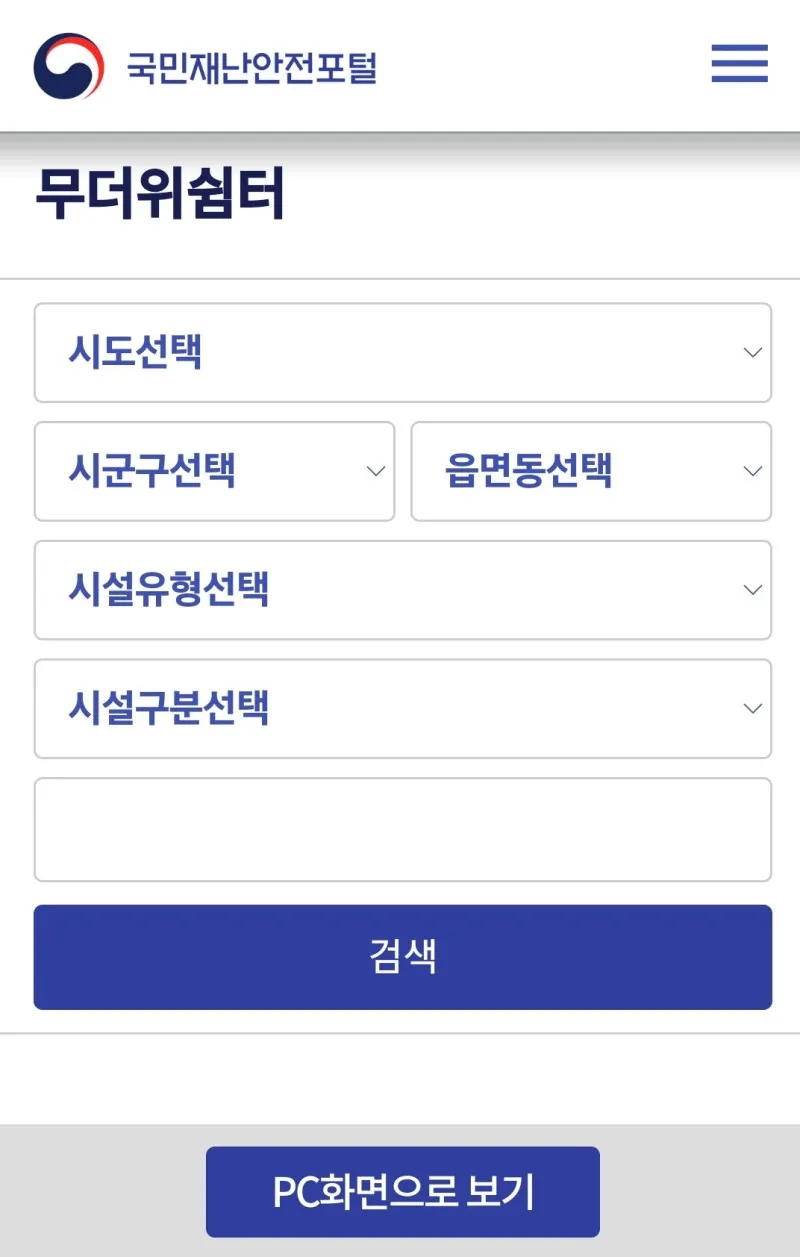Open the hamburger menu
Image resolution: width=800 pixels, height=1257 pixels.
pyautogui.click(x=739, y=64)
